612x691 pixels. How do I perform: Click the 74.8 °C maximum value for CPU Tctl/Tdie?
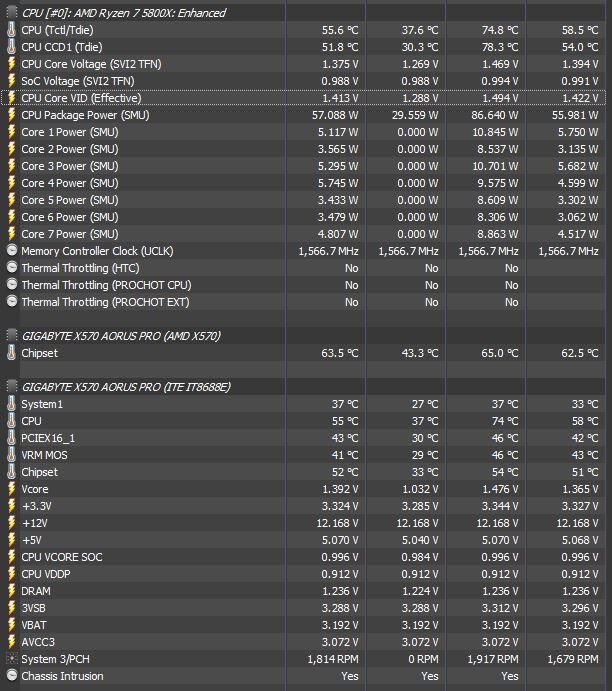point(500,30)
